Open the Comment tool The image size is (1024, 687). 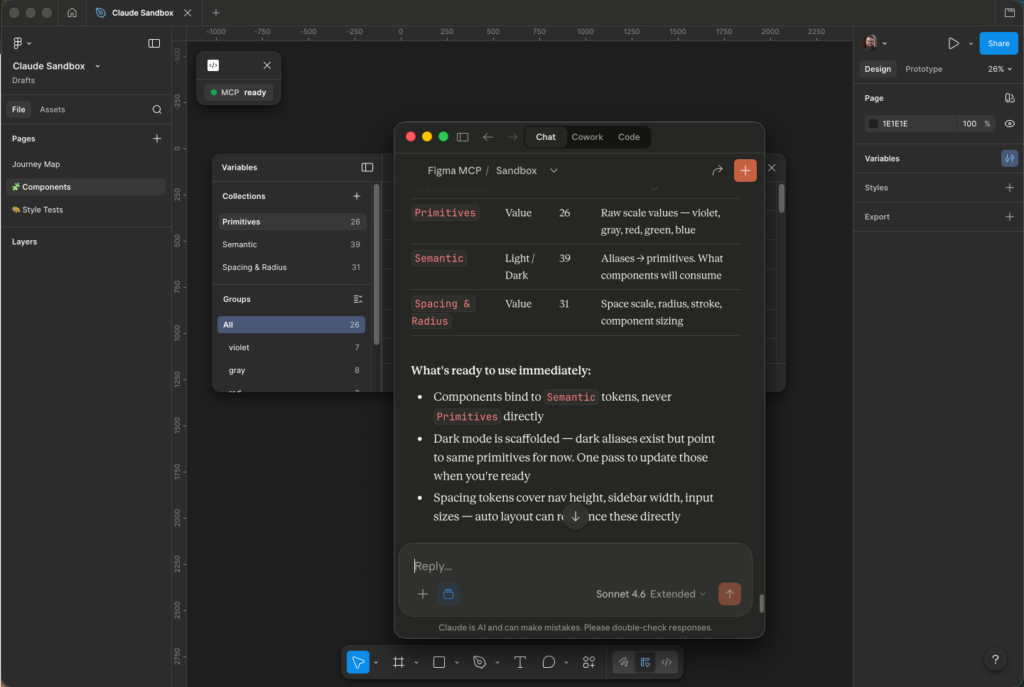coord(549,661)
